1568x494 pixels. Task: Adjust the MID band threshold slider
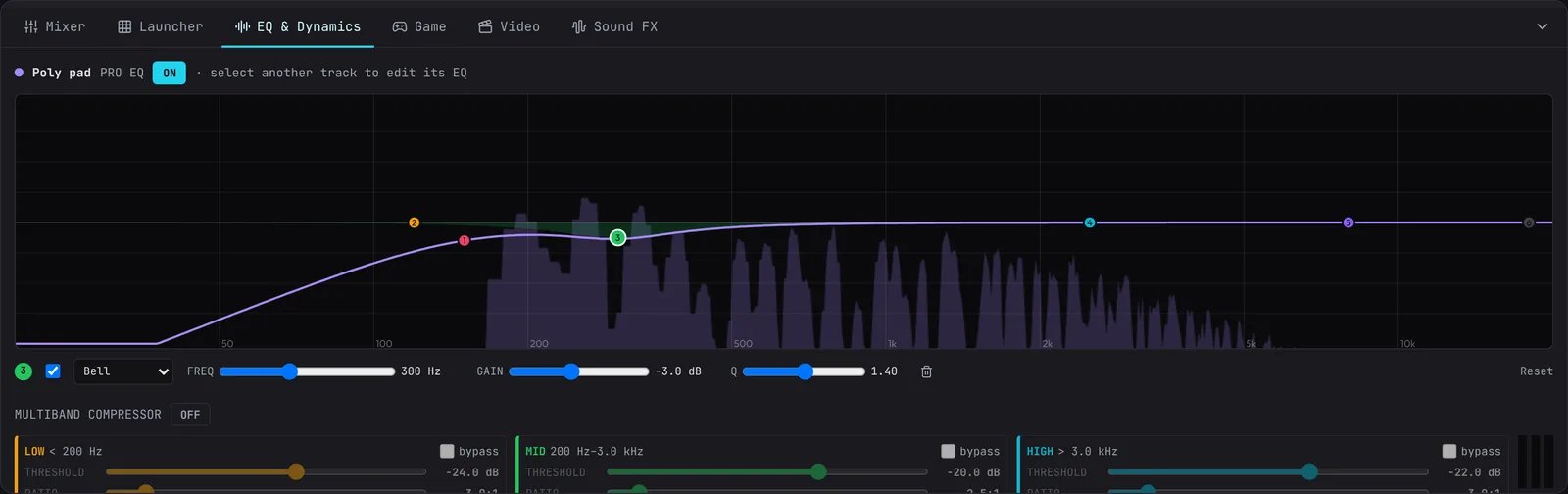(x=766, y=472)
